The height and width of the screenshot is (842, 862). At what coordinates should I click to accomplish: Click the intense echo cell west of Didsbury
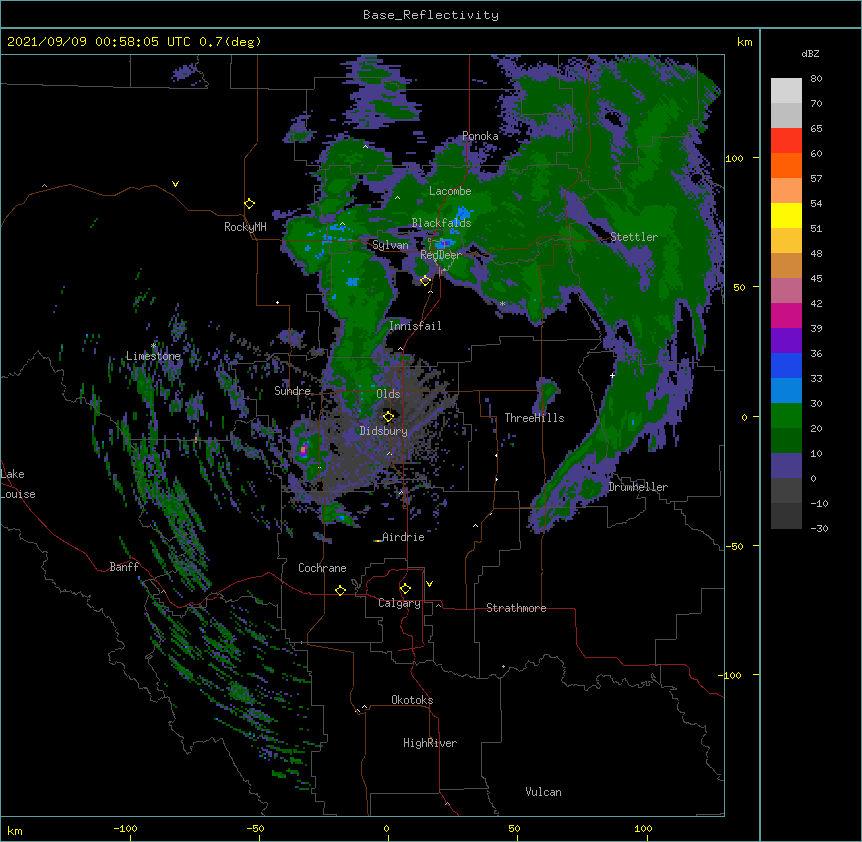point(303,450)
